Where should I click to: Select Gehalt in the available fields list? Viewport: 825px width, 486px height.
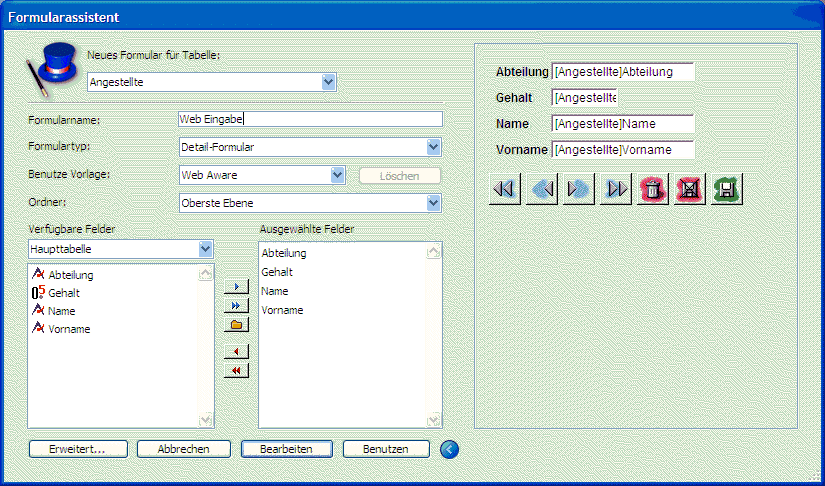(x=64, y=293)
